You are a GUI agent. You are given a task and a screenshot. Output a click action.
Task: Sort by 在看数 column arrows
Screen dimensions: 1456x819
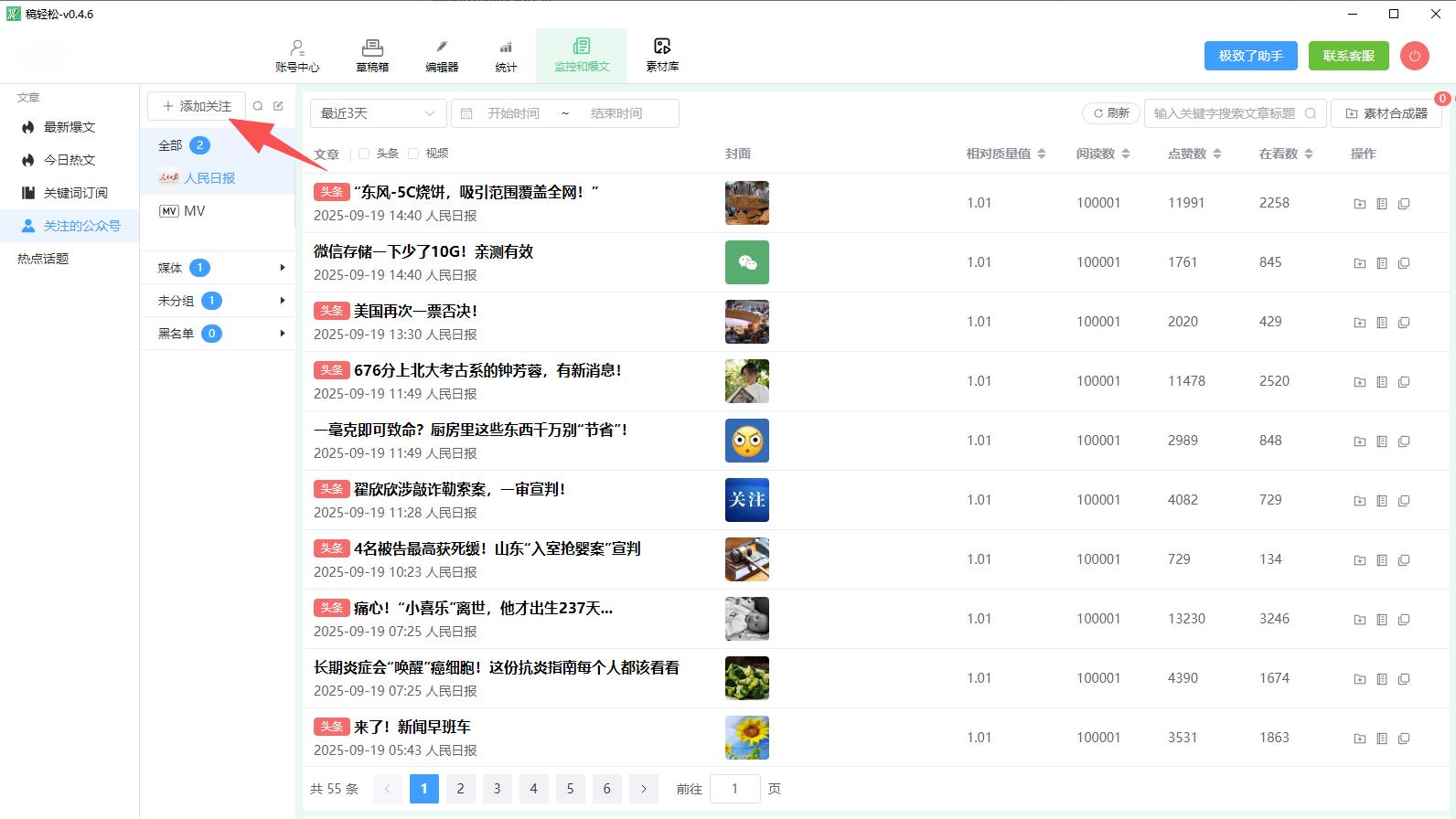(x=1309, y=154)
